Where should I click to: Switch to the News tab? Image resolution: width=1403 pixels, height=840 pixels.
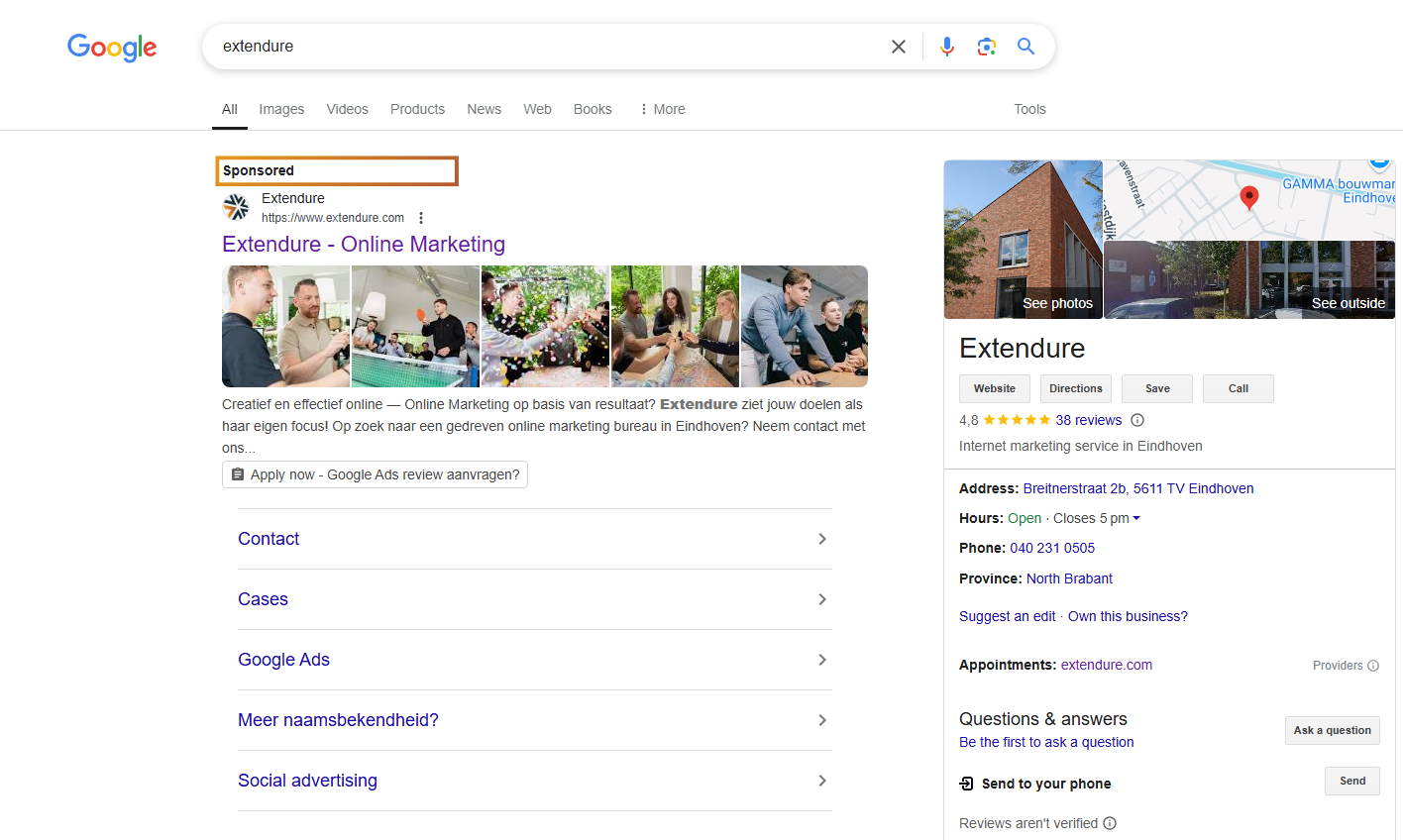484,109
